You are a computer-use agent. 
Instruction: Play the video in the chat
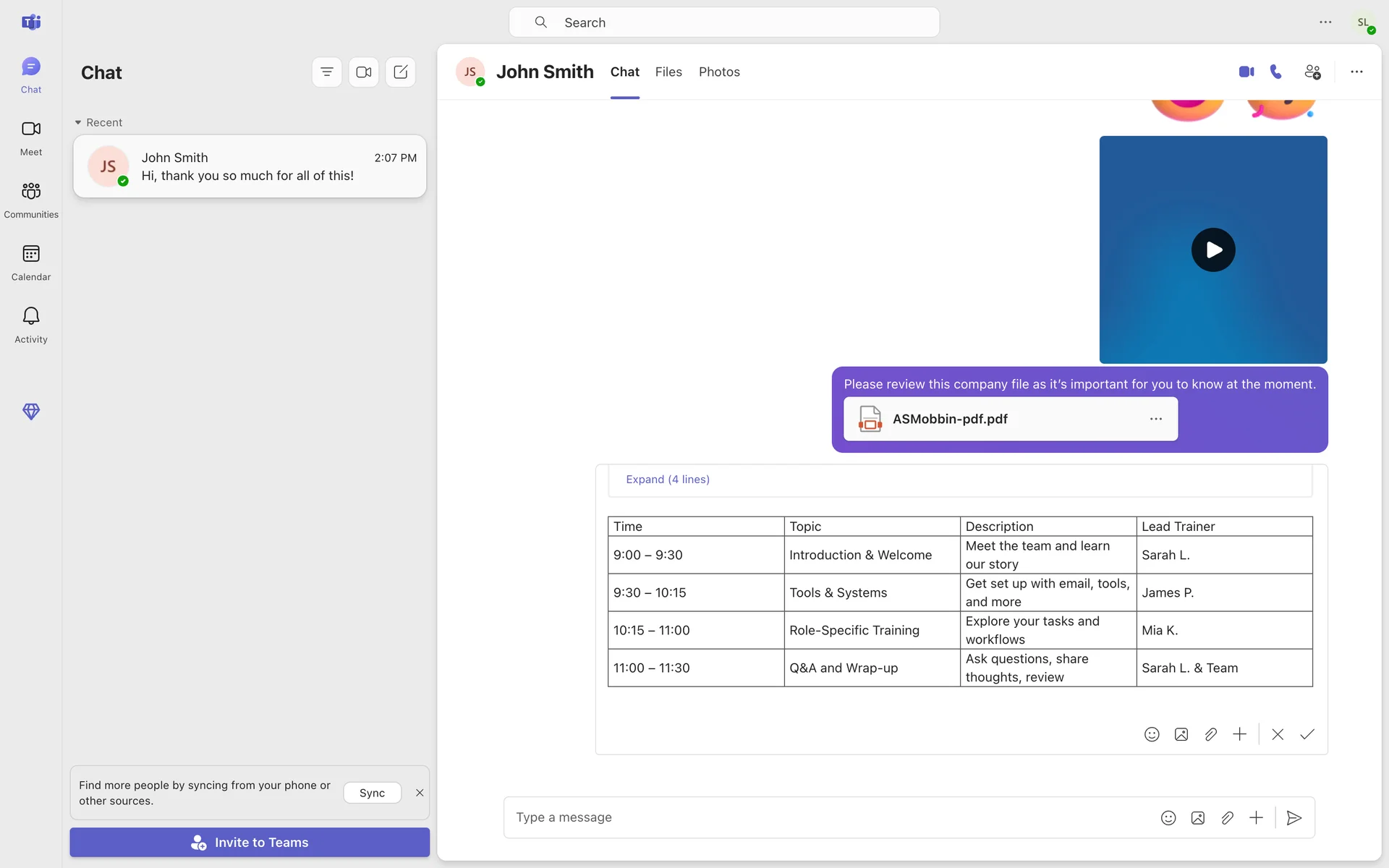point(1213,250)
